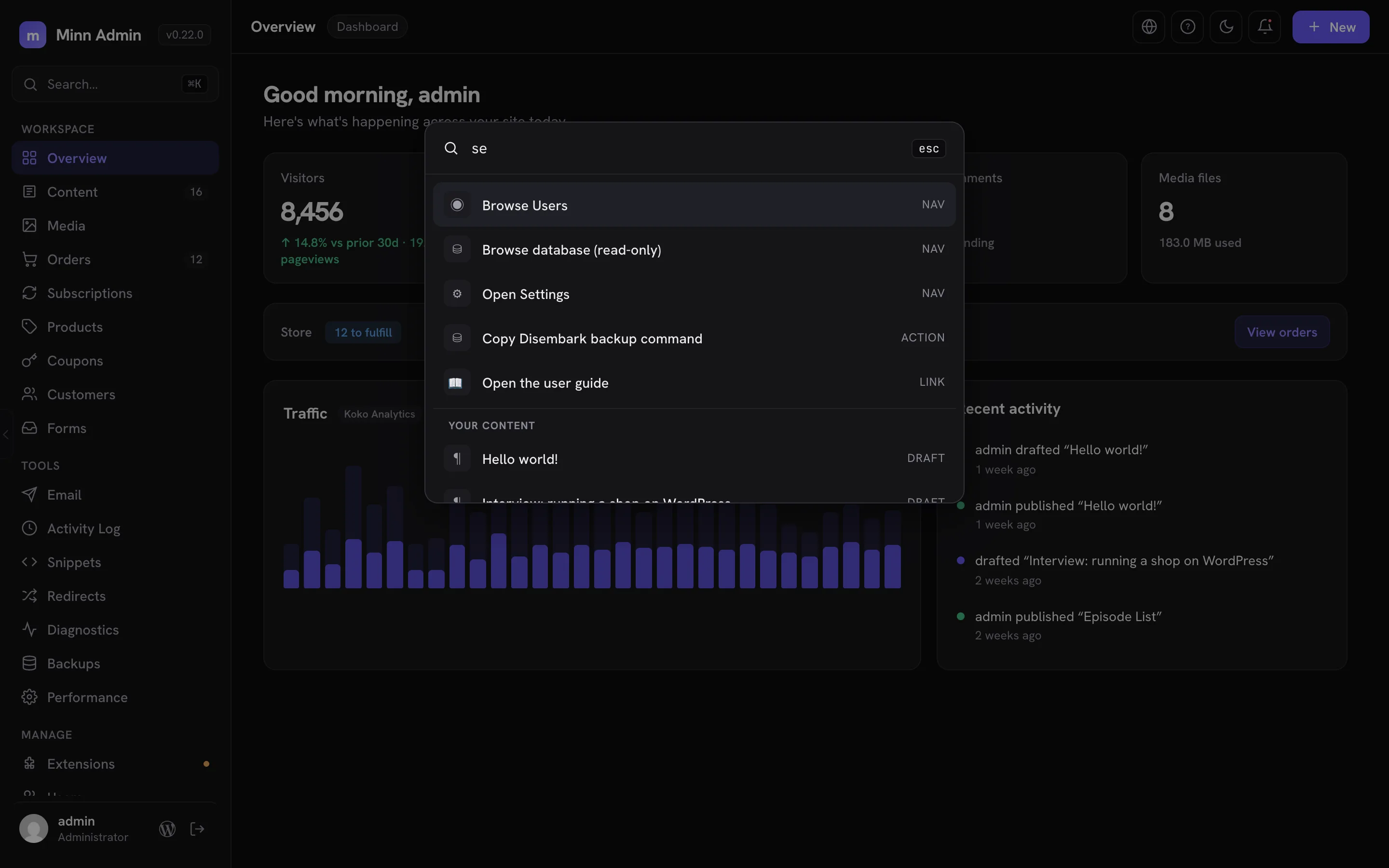Click the Koko Analytics label
Image resolution: width=1389 pixels, height=868 pixels.
click(x=380, y=415)
